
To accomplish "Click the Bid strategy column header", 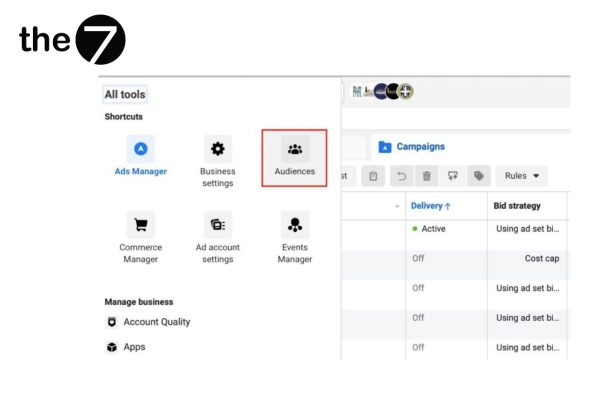I will click(517, 206).
